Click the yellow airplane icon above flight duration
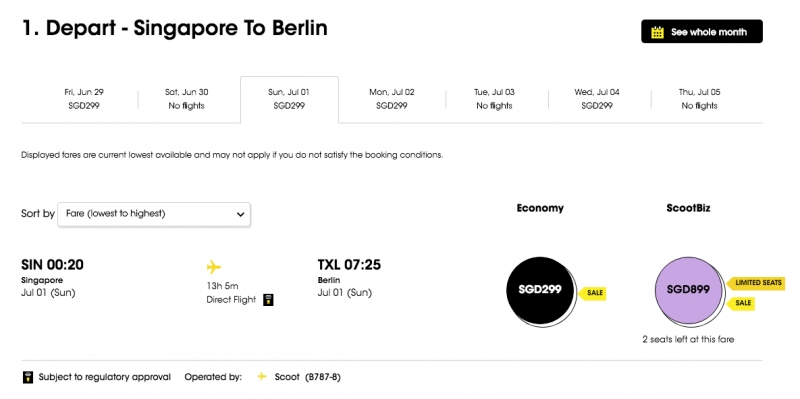 214,267
